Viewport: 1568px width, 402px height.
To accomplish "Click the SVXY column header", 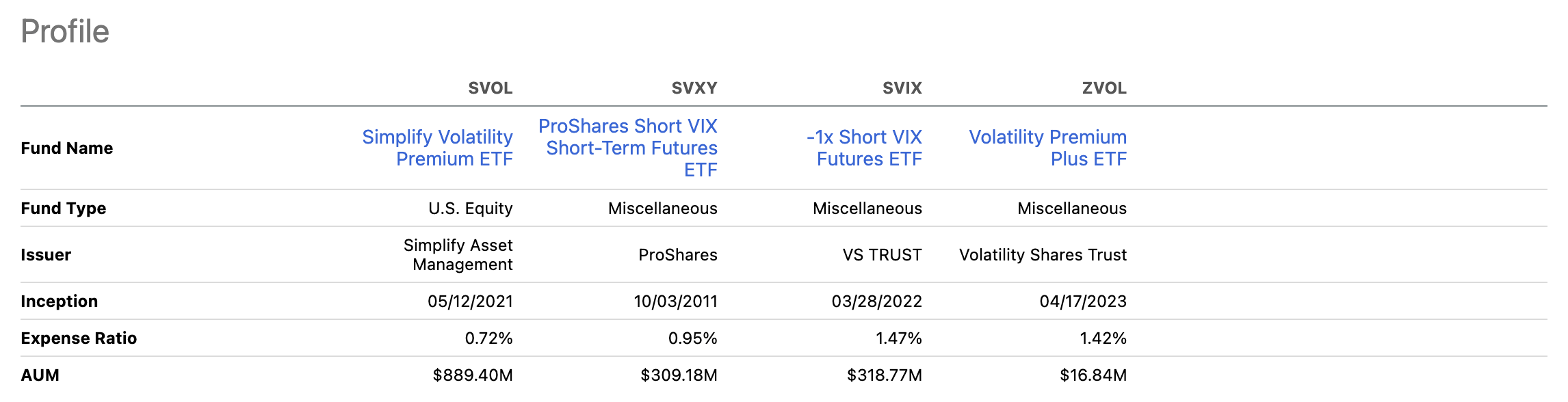I will tap(694, 88).
